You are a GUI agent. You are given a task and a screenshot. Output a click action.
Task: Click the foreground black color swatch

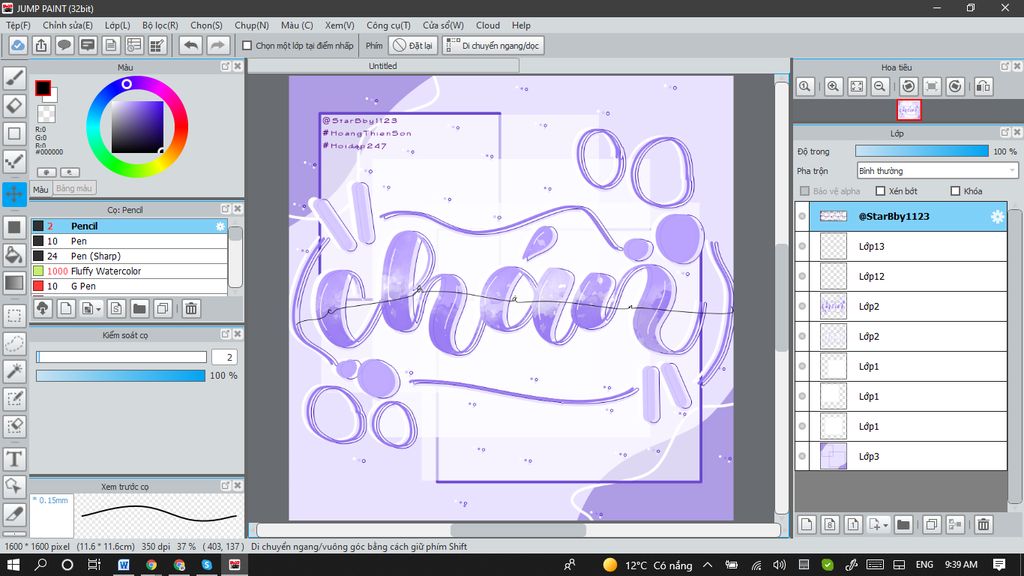click(x=42, y=88)
